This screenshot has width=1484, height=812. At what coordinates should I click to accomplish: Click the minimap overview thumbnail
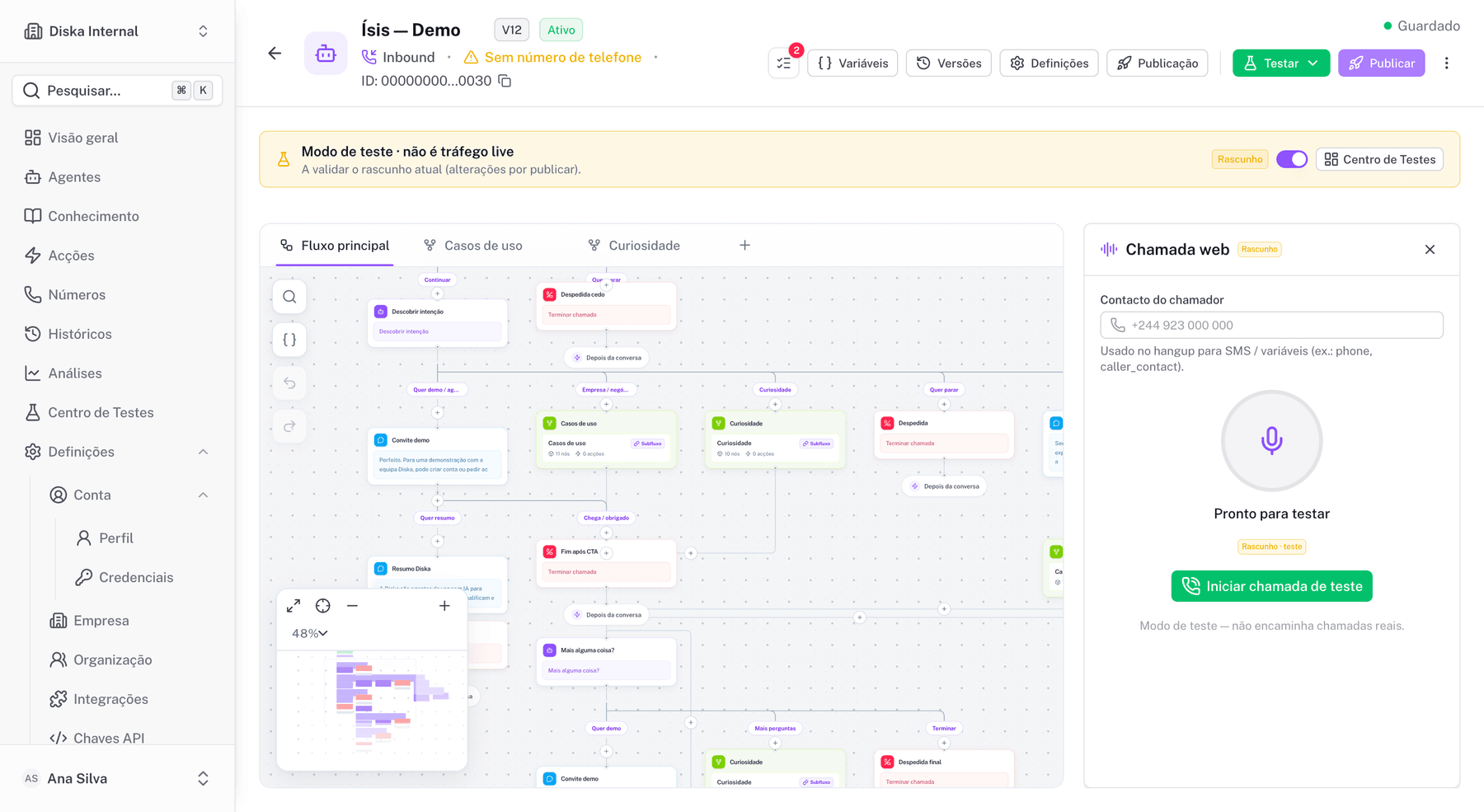(x=373, y=710)
